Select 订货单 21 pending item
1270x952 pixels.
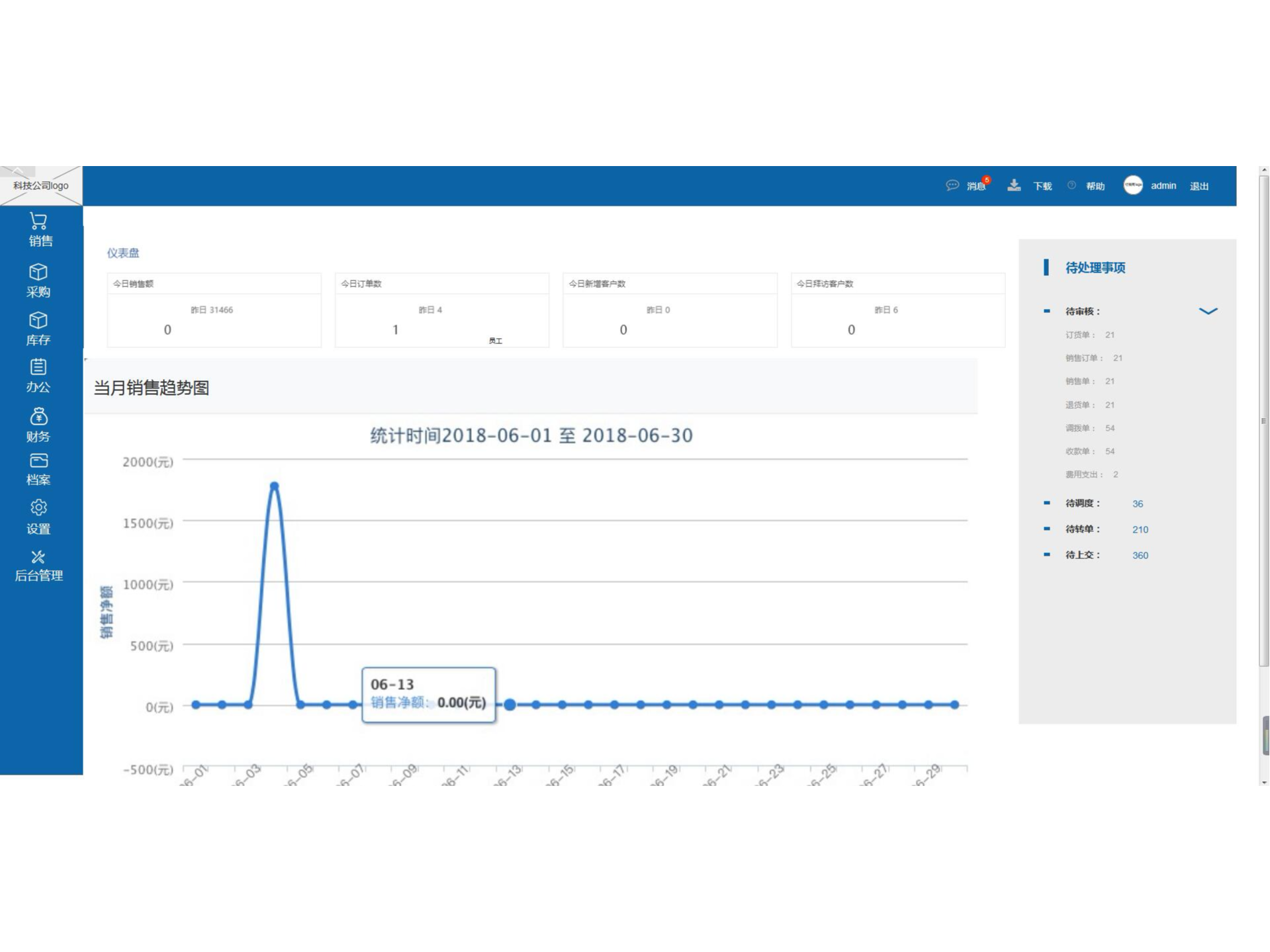point(1090,335)
